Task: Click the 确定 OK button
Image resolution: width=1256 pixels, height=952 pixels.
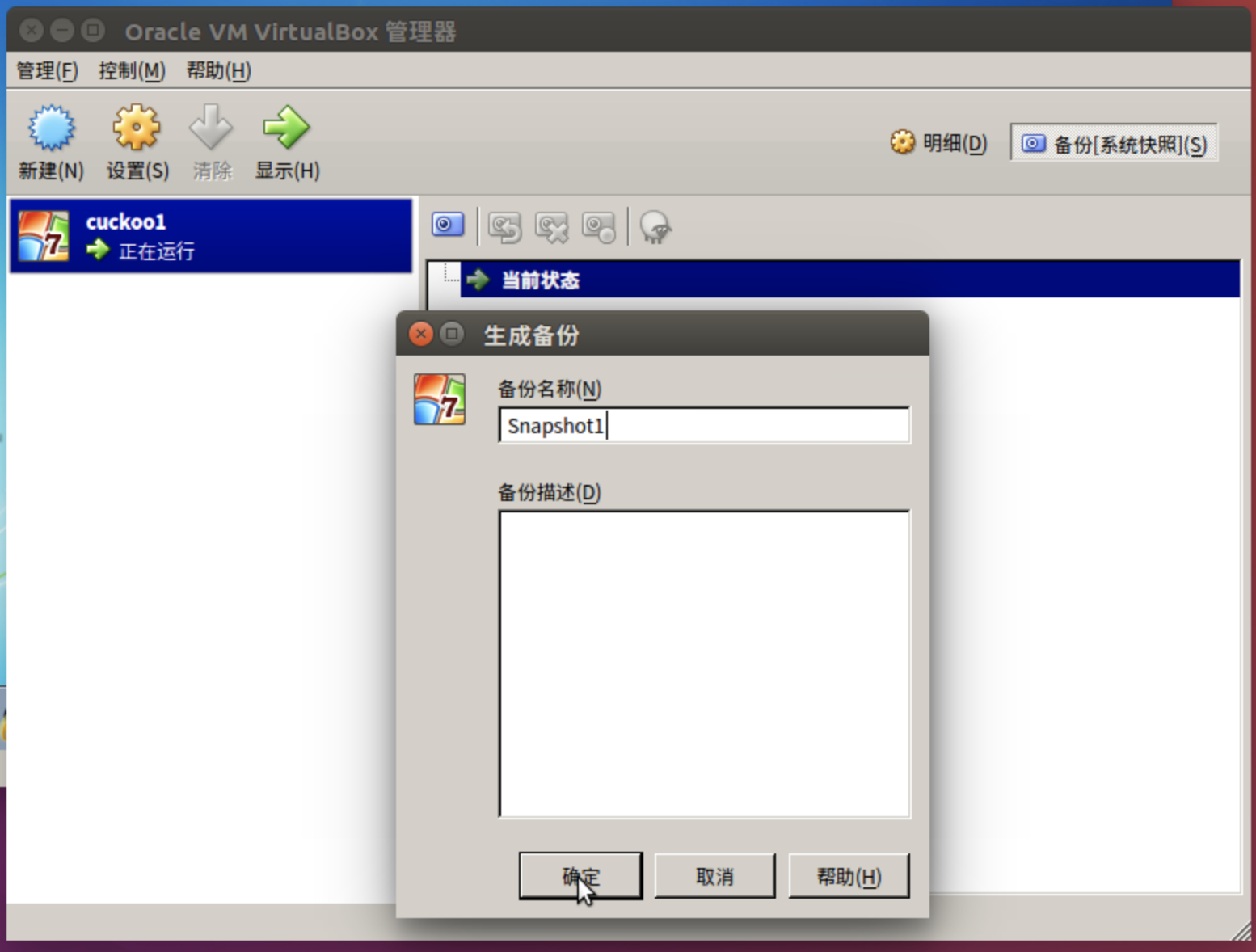Action: pos(580,876)
